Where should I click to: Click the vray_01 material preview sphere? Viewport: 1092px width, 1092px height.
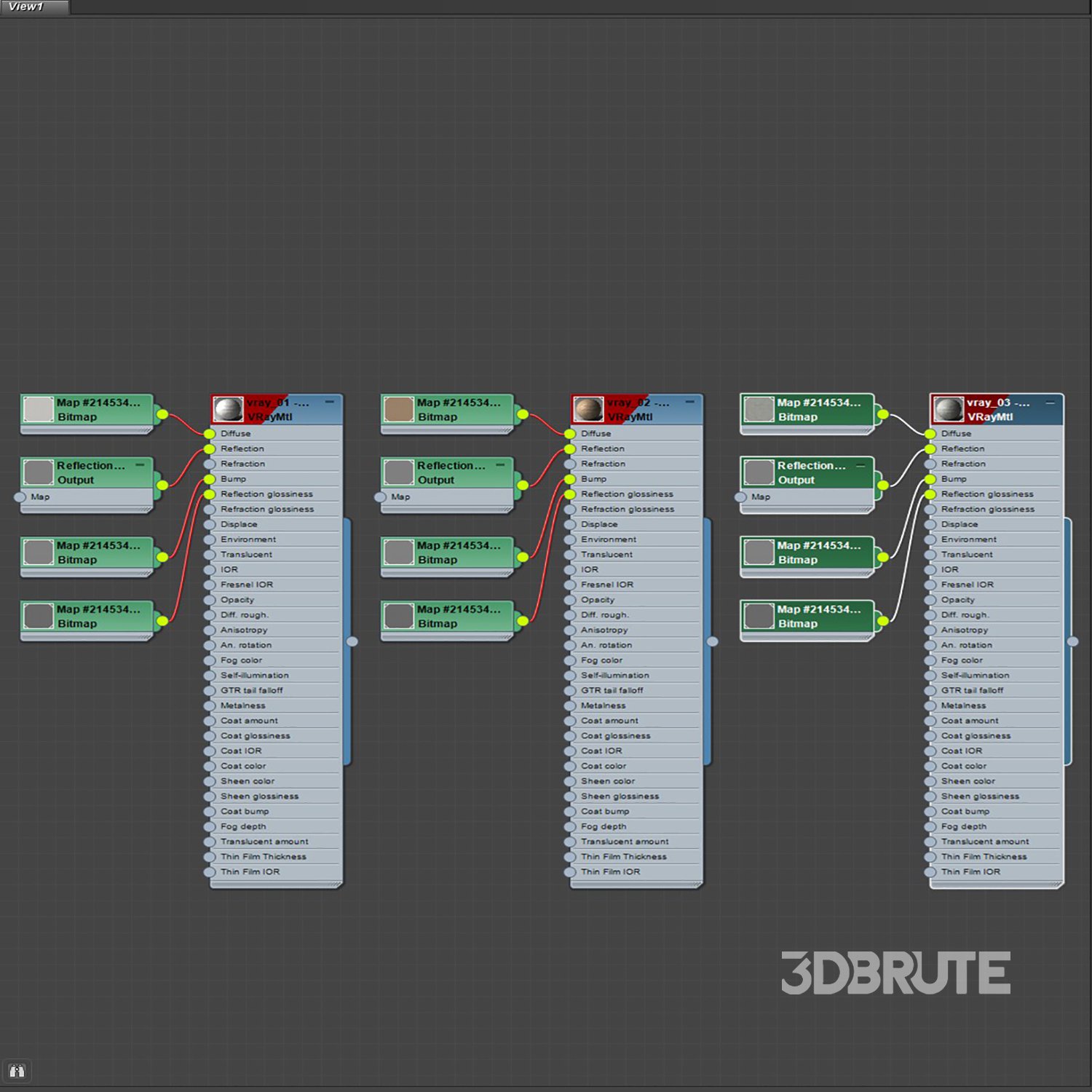pos(229,409)
